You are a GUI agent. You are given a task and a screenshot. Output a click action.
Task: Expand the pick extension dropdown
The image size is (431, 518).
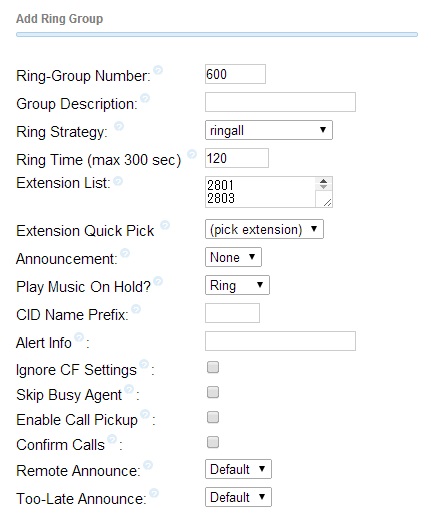pyautogui.click(x=264, y=229)
